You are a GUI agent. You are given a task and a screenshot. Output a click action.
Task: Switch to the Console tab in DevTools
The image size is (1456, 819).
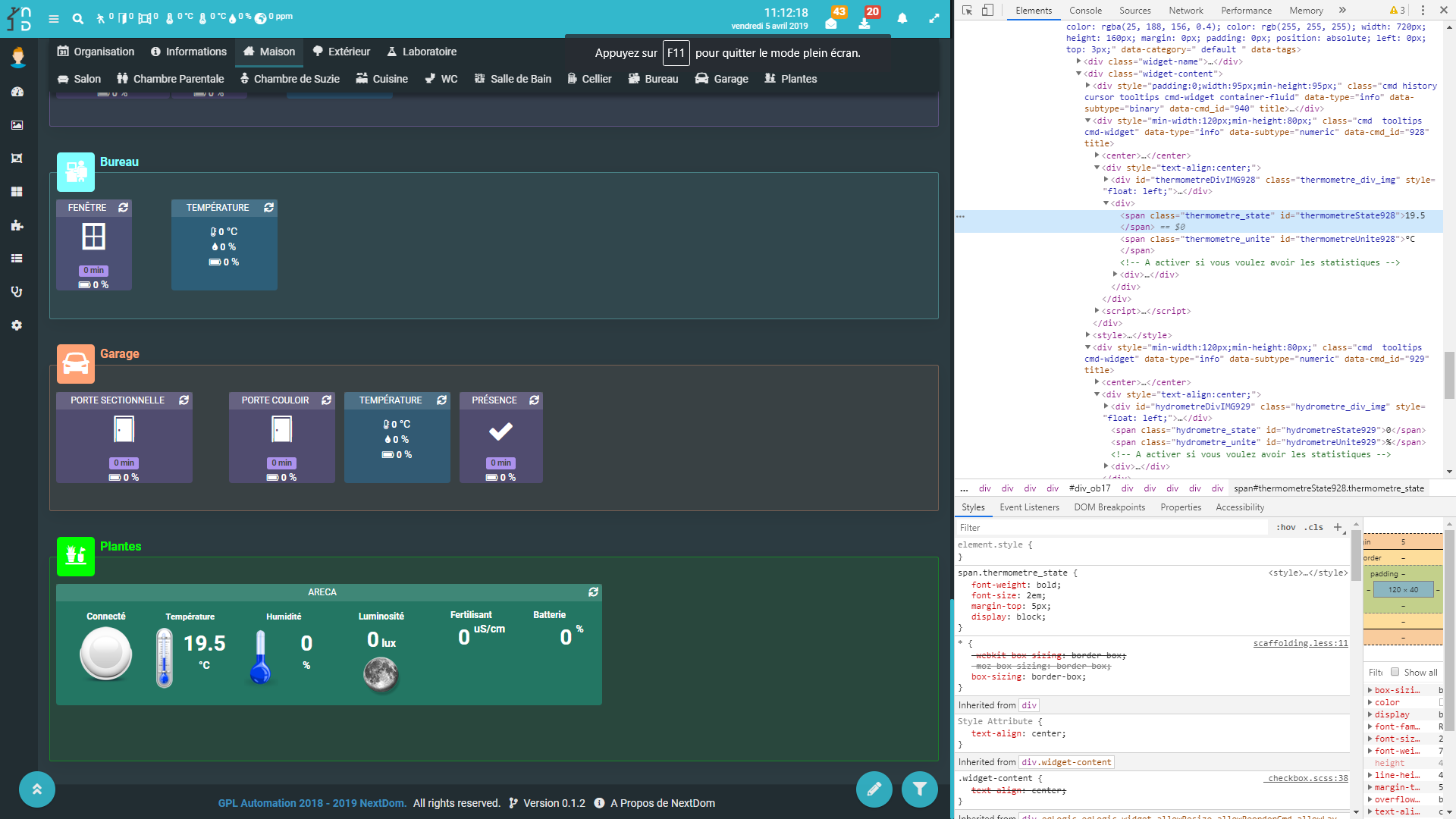pyautogui.click(x=1085, y=11)
